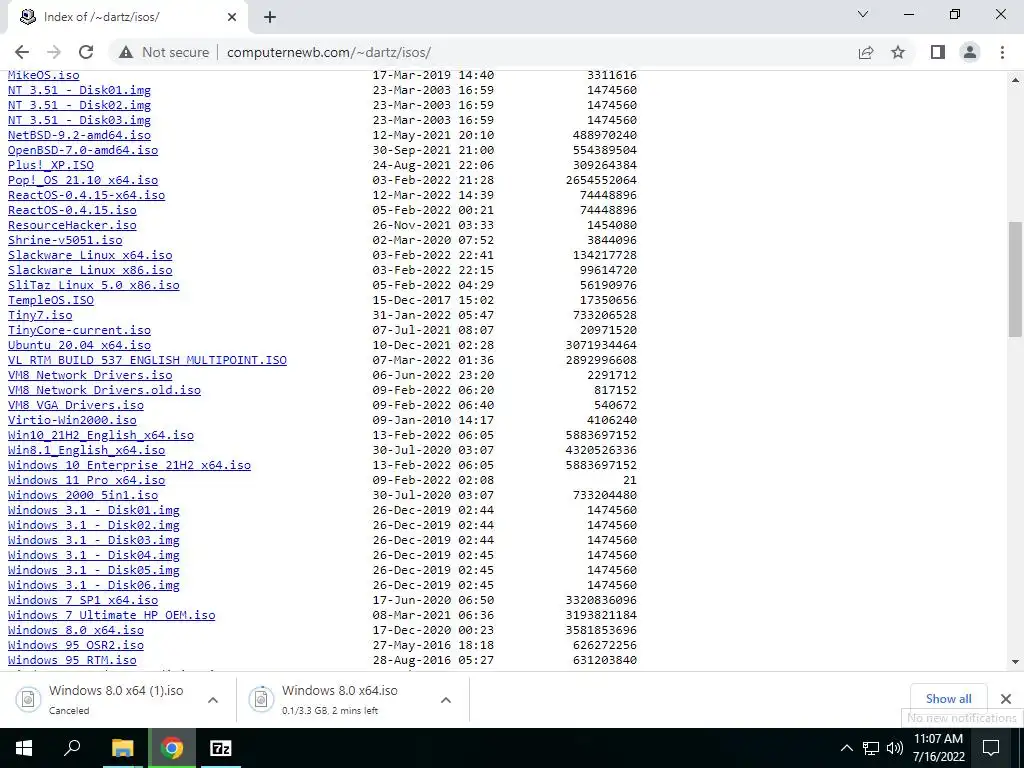1024x768 pixels.
Task: Reload the page with the refresh icon
Action: (x=86, y=52)
